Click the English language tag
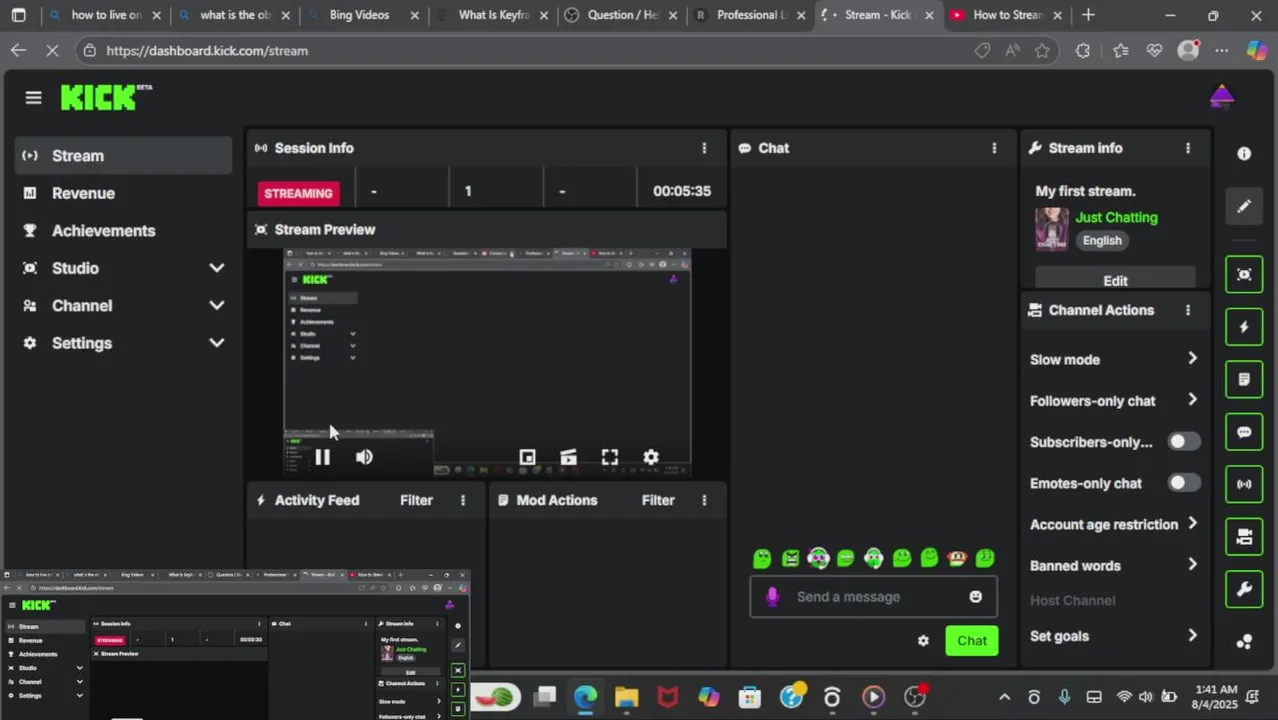 pyautogui.click(x=1102, y=240)
